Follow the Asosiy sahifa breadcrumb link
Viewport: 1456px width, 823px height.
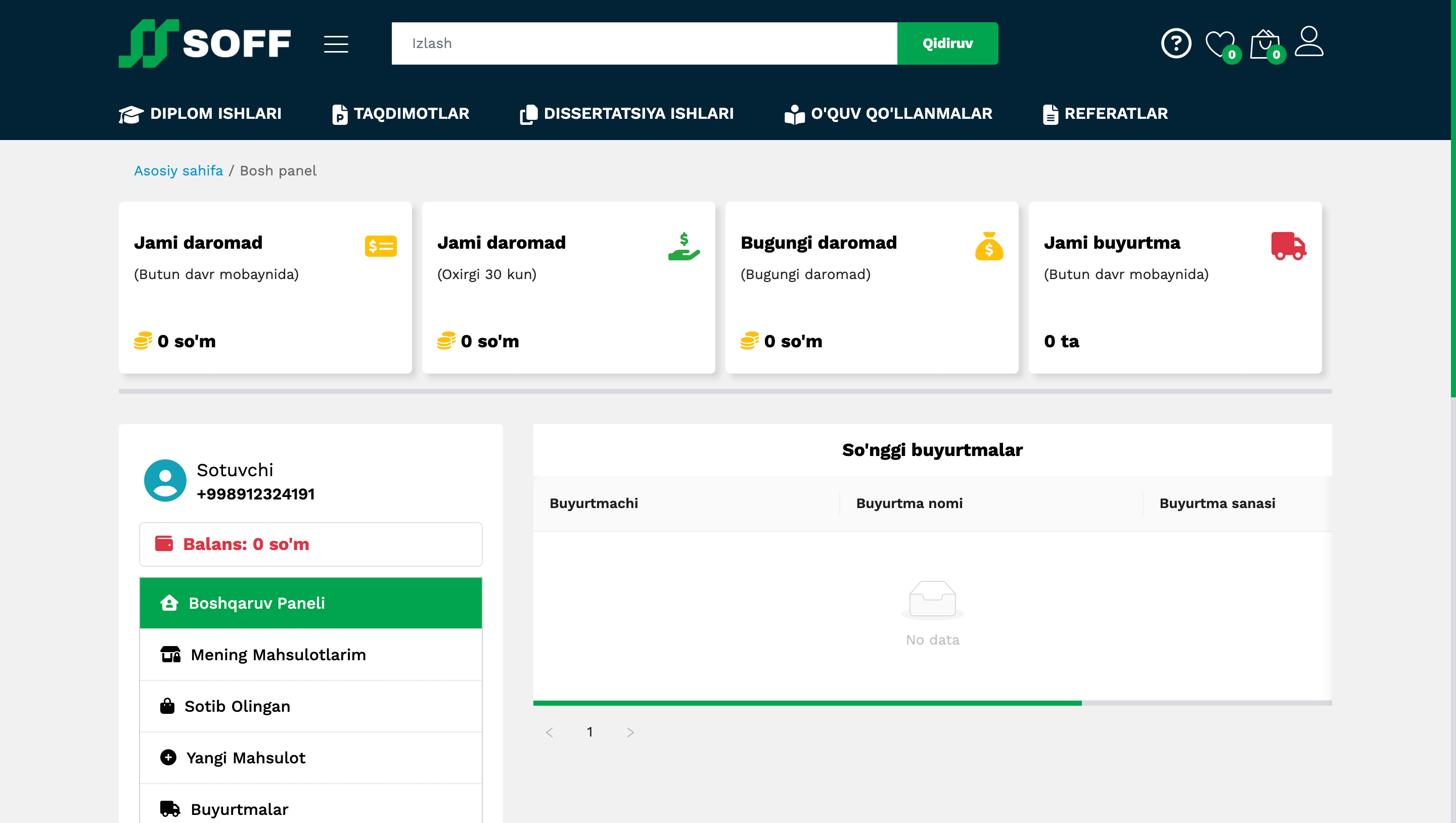(x=178, y=171)
